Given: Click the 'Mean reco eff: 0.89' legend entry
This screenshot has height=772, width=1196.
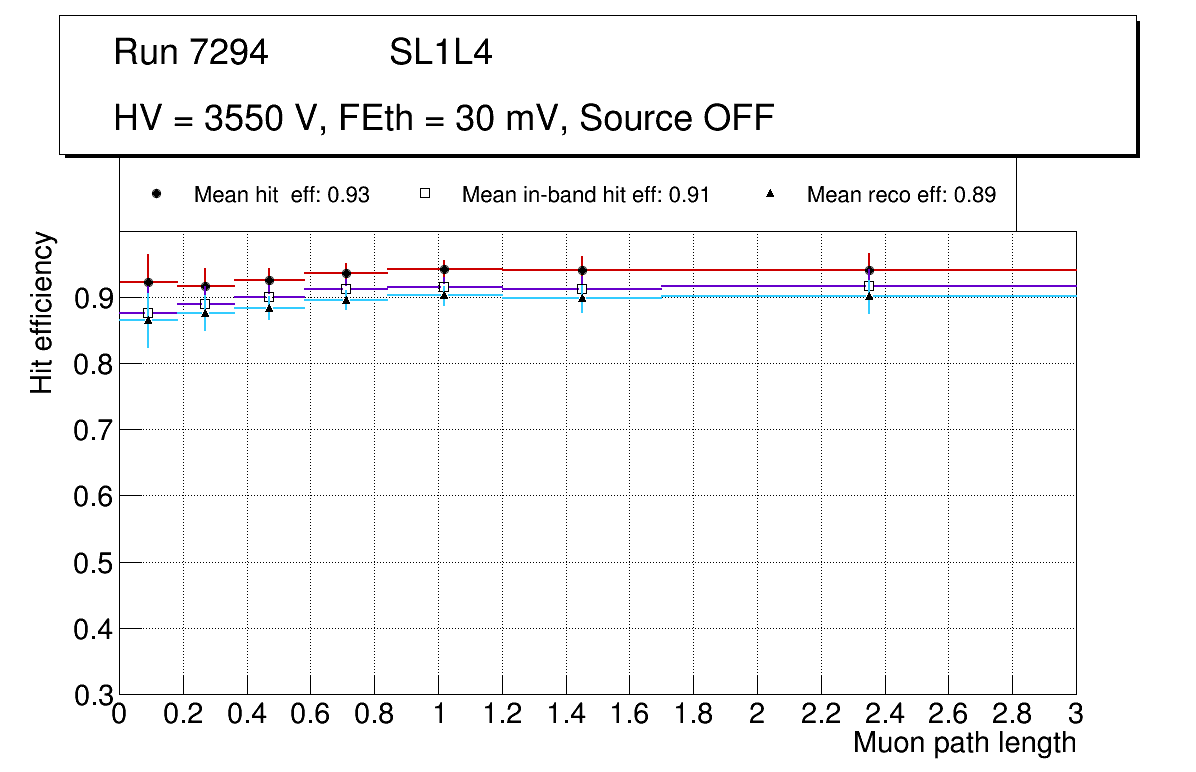Looking at the screenshot, I should [x=901, y=195].
